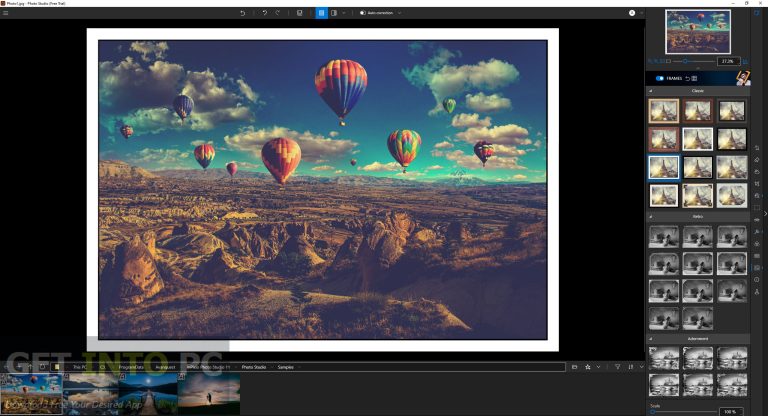
Task: Open the Samples folder in breadcrumb path
Action: pos(285,367)
